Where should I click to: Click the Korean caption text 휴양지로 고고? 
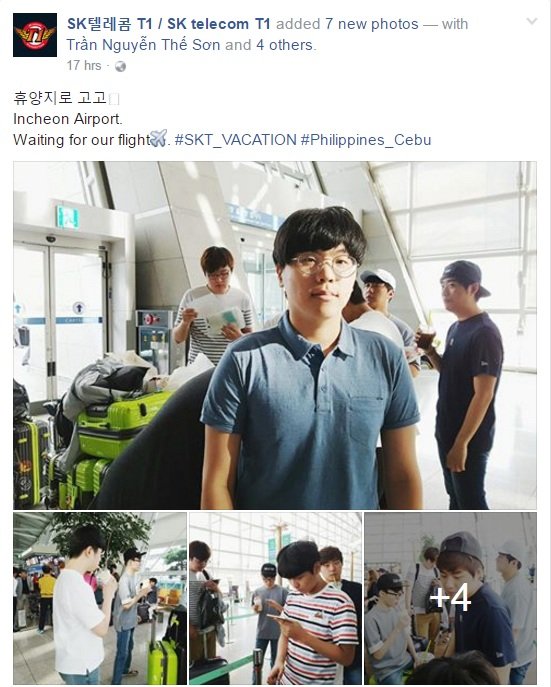(60, 97)
